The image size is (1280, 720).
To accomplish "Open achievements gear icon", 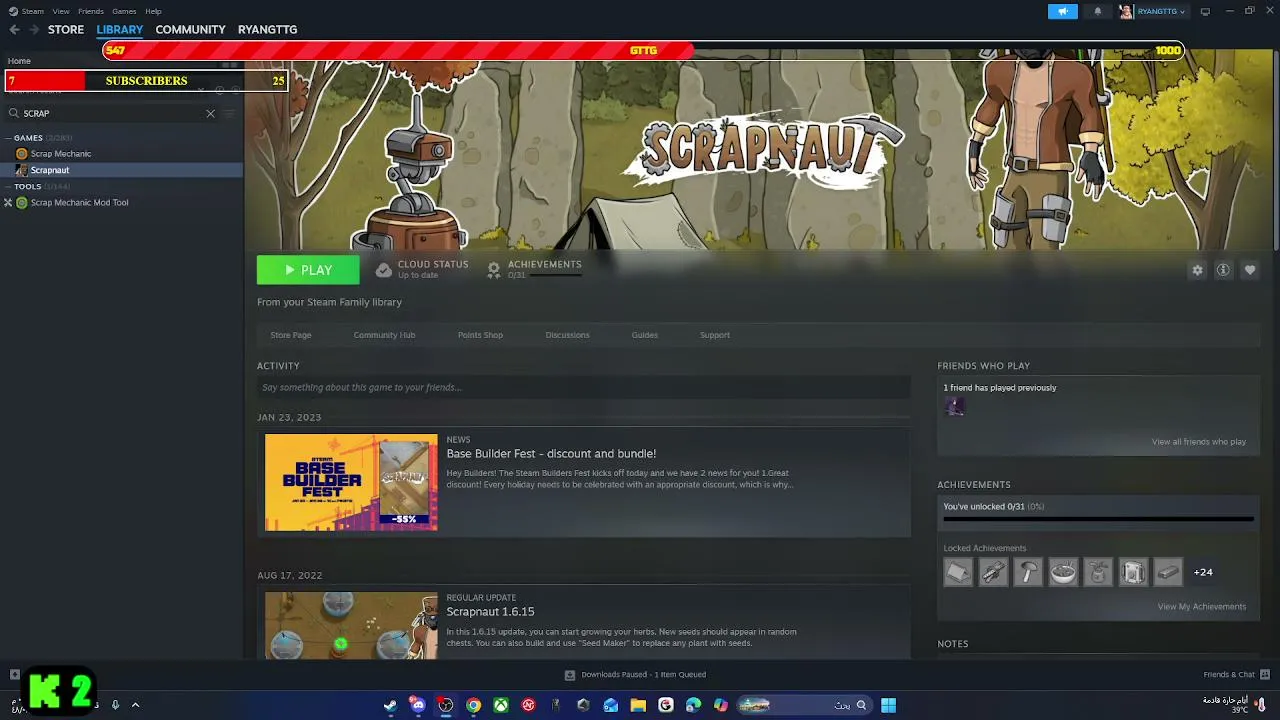I will coord(493,270).
